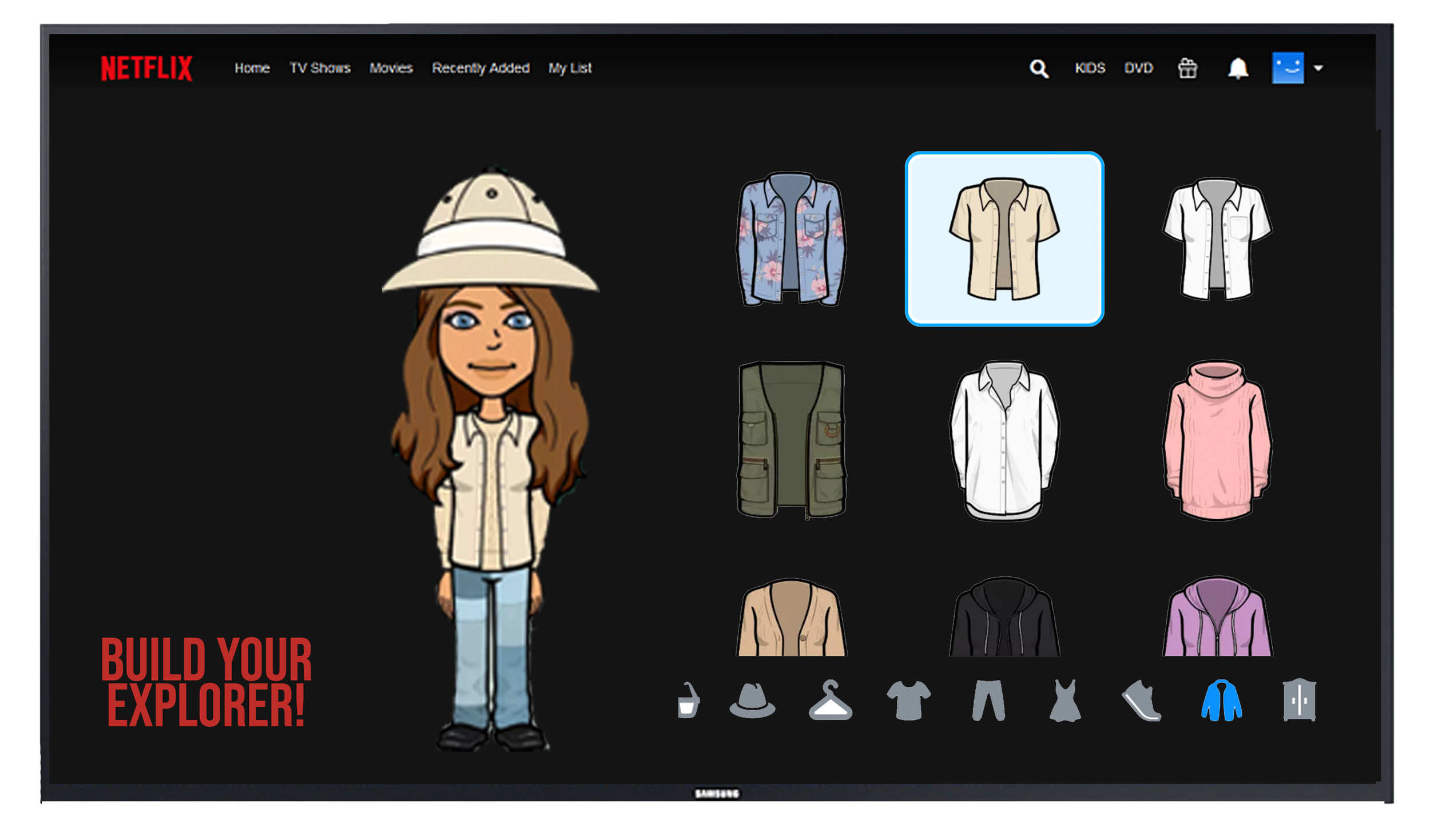Choose the floral denim jacket thumbnail

click(791, 239)
